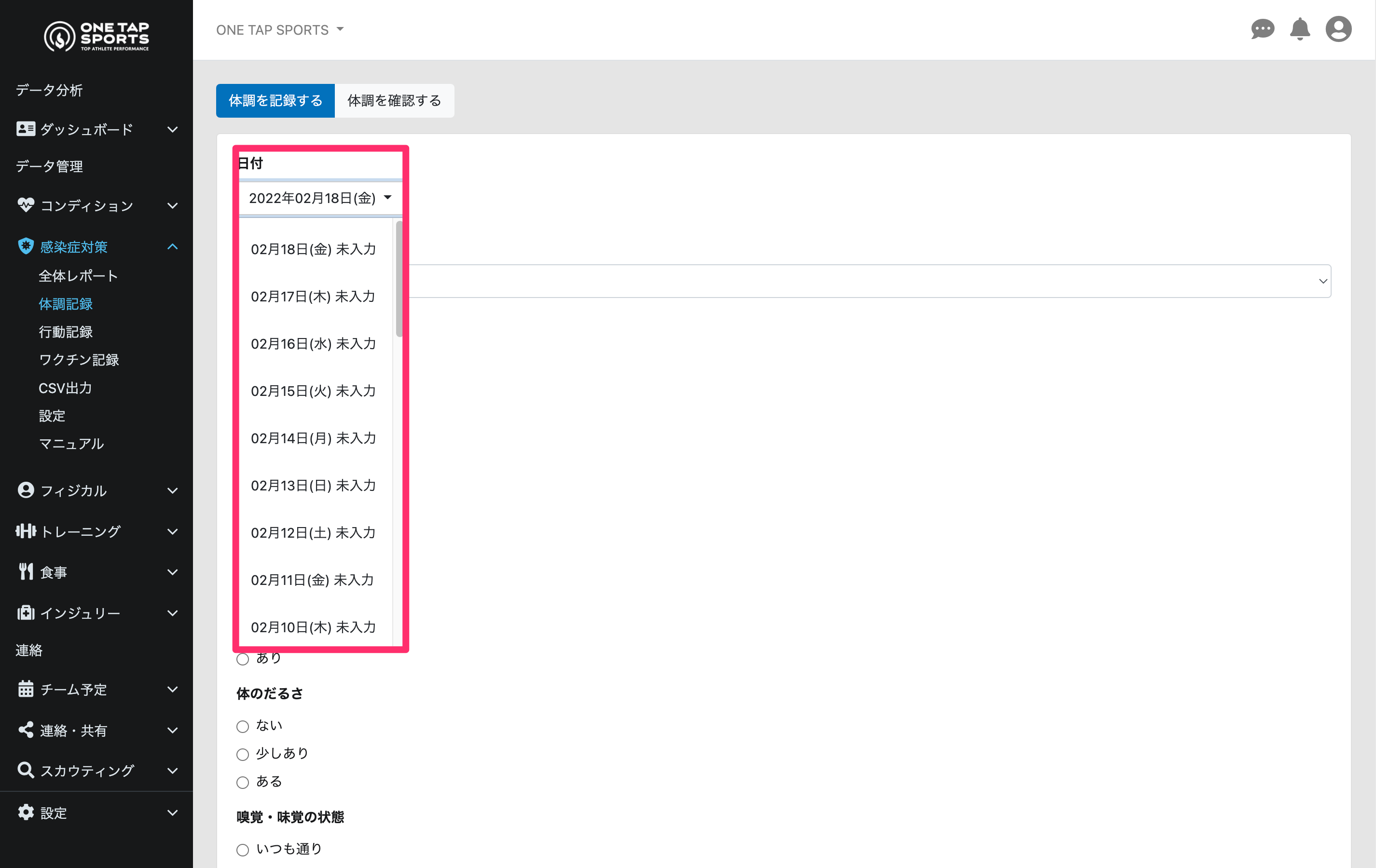Open マニュアル in sidebar
This screenshot has height=868, width=1376.
pyautogui.click(x=71, y=444)
